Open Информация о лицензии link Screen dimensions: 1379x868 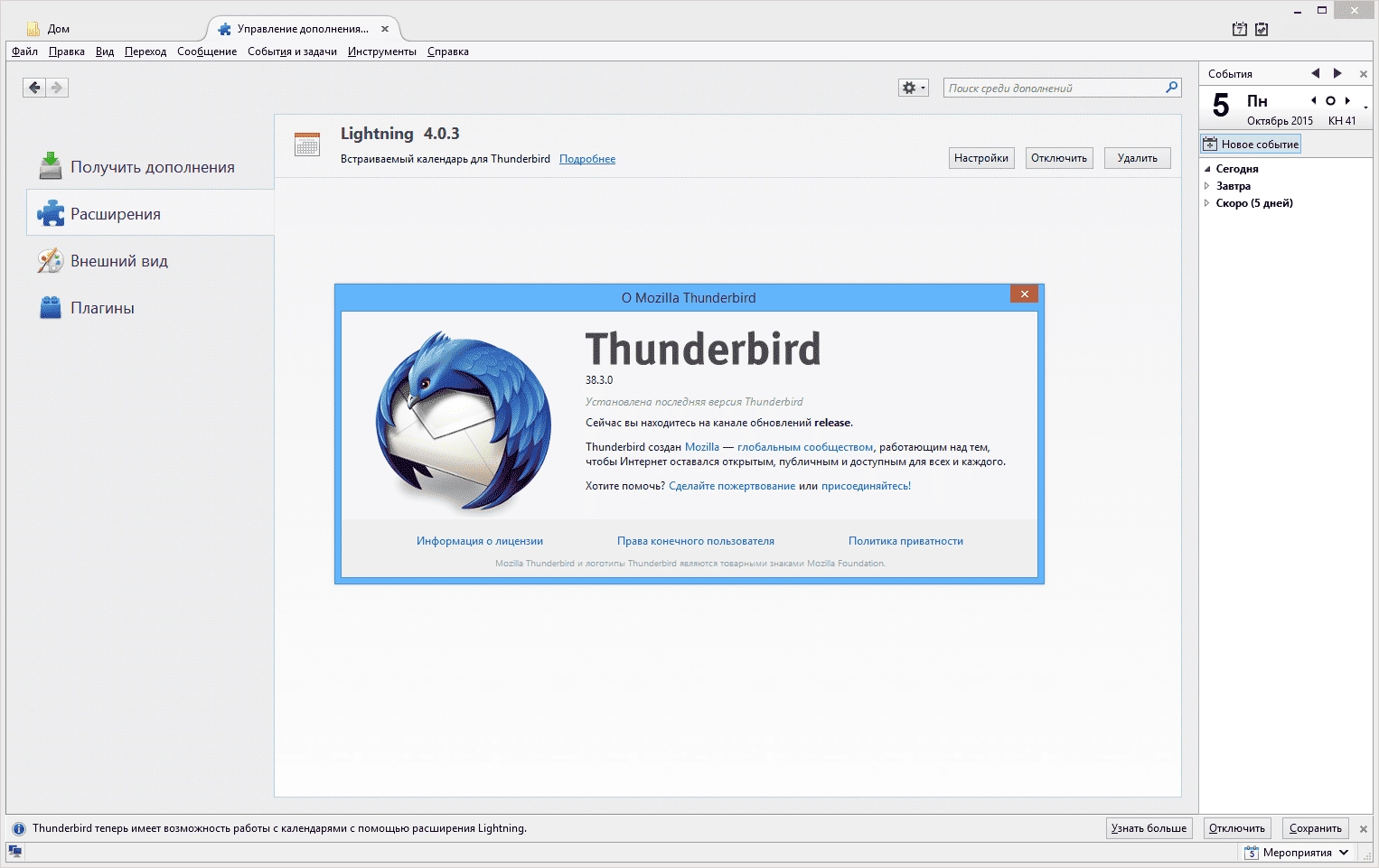tap(480, 541)
